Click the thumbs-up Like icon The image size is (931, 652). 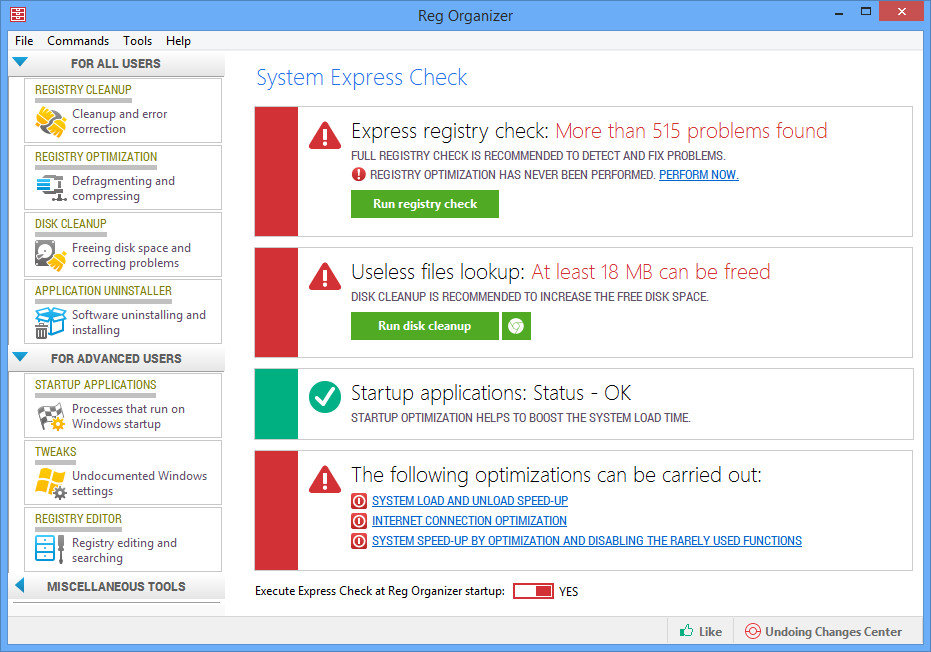(x=686, y=631)
